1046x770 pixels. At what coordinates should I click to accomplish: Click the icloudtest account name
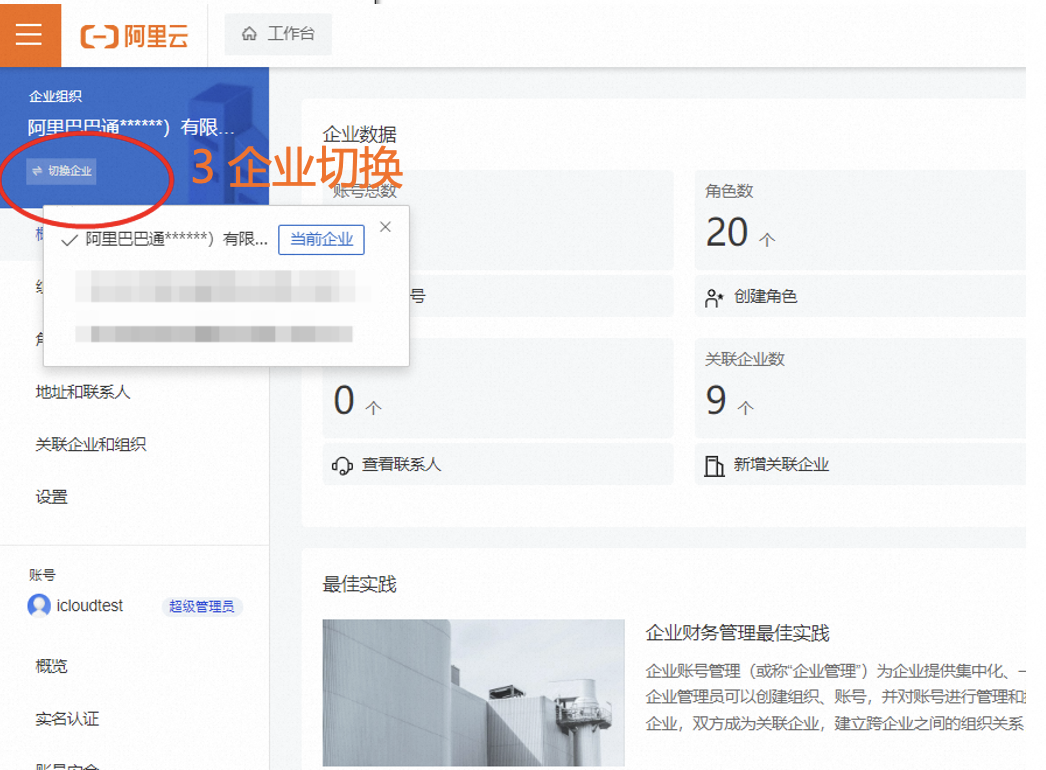[89, 606]
